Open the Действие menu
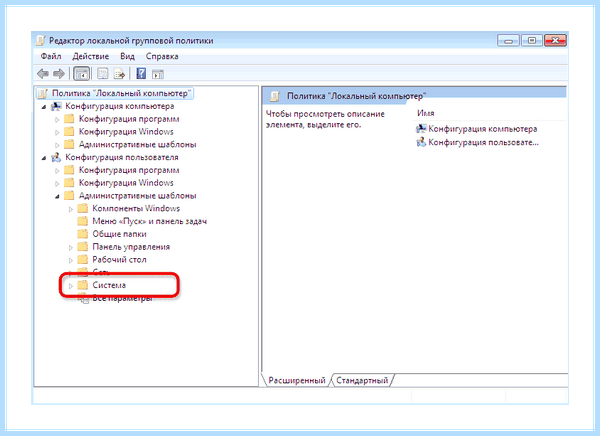This screenshot has height=436, width=600. click(91, 56)
